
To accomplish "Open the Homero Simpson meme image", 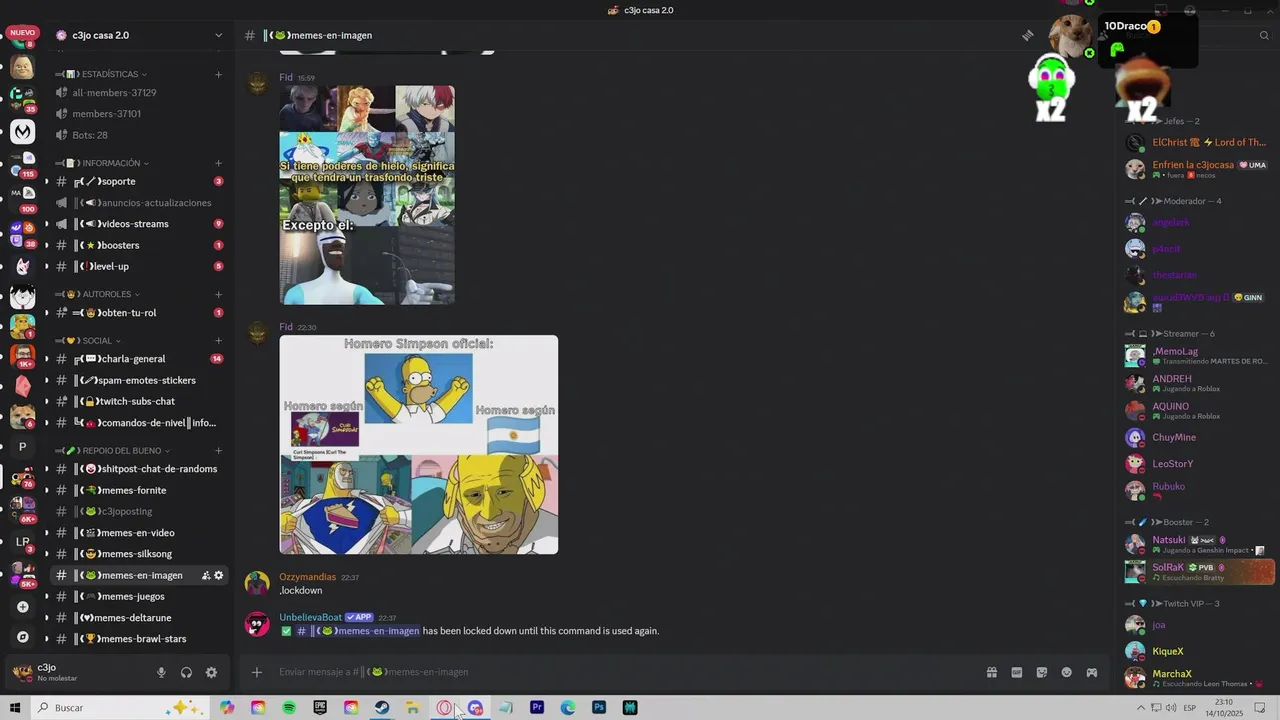I will click(x=419, y=445).
